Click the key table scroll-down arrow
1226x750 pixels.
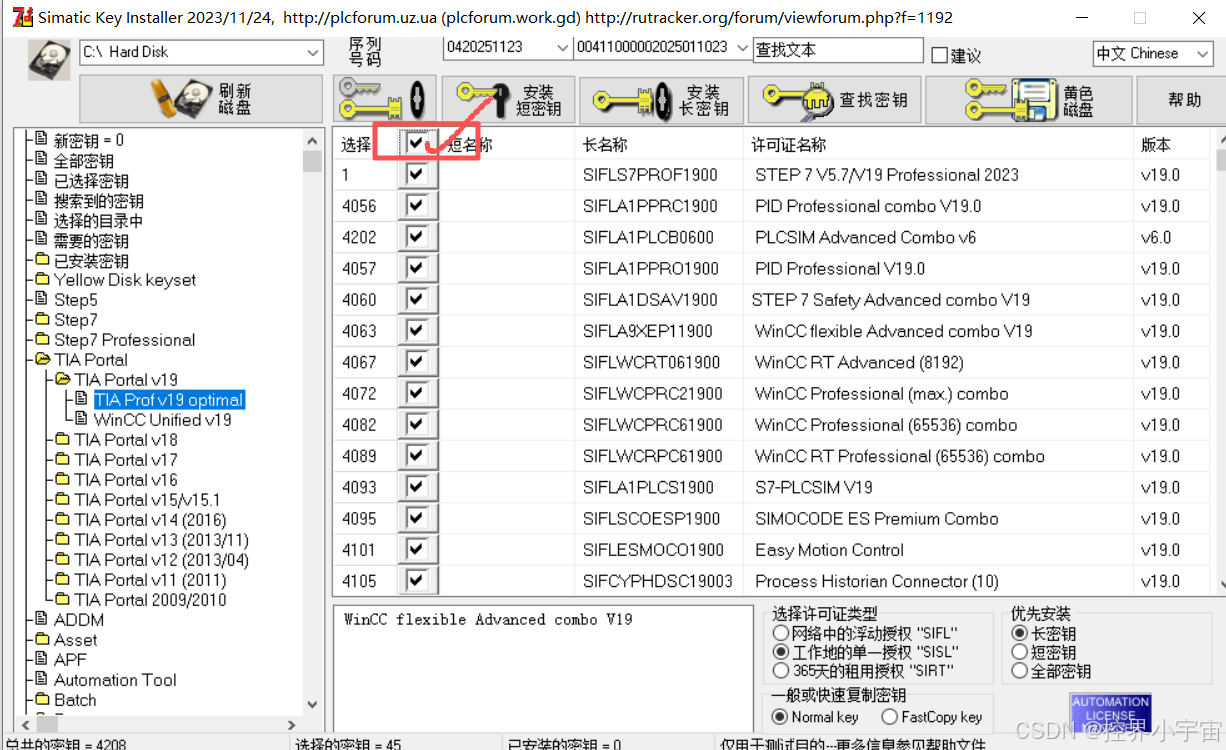1220,584
